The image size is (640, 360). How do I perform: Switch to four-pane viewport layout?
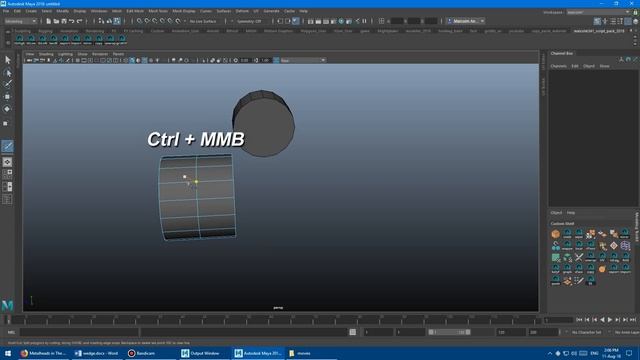click(7, 174)
